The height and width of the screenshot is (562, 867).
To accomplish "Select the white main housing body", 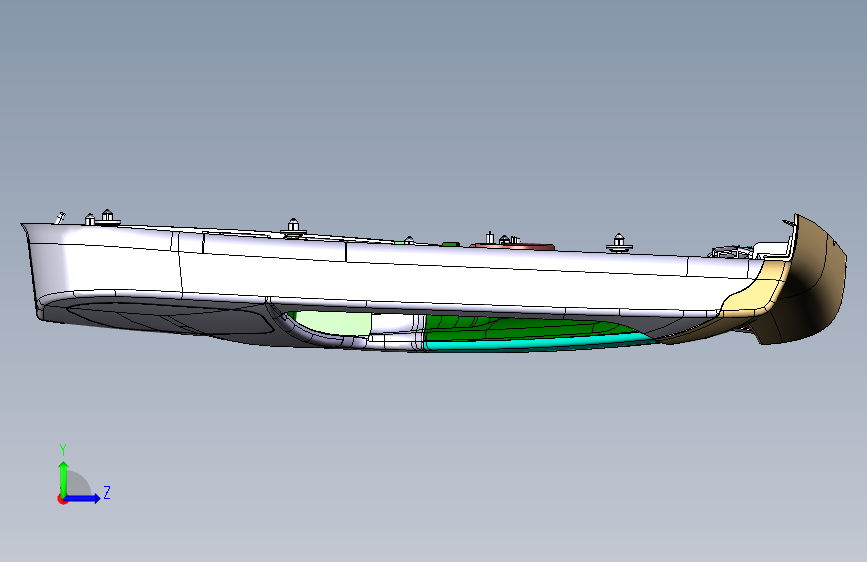I will [387, 277].
